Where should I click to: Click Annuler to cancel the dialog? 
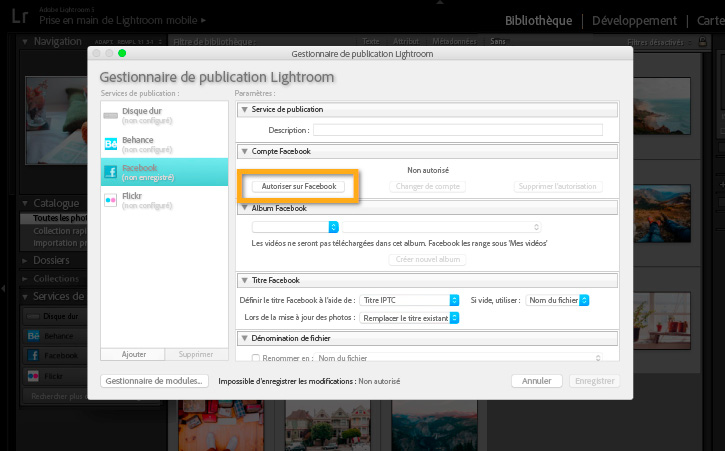tap(536, 381)
